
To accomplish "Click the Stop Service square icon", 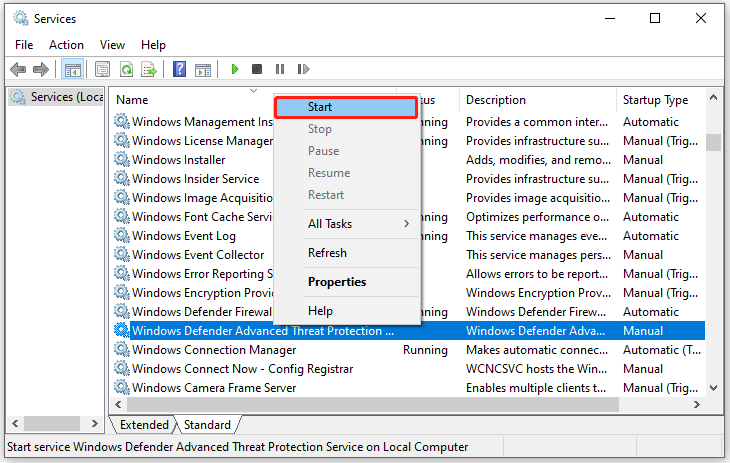I will tap(257, 69).
